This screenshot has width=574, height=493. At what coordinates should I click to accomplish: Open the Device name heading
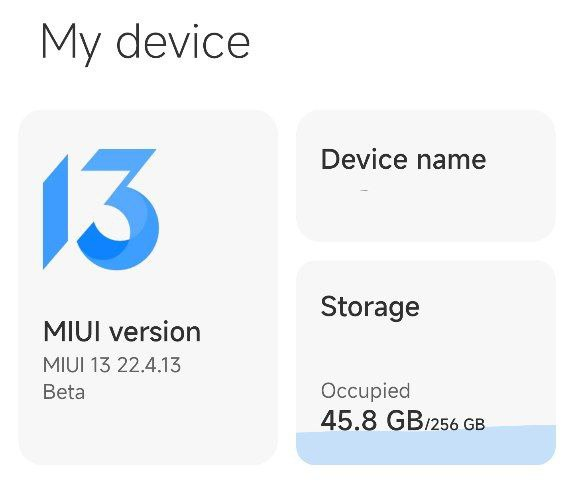click(403, 160)
